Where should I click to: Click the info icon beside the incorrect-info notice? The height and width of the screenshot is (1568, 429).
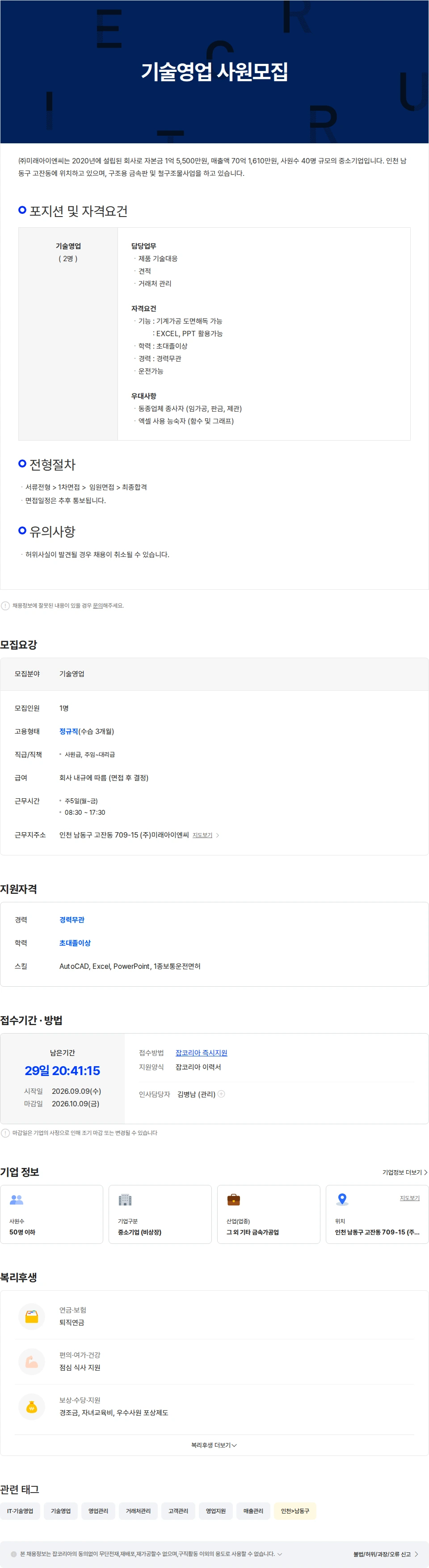click(5, 605)
